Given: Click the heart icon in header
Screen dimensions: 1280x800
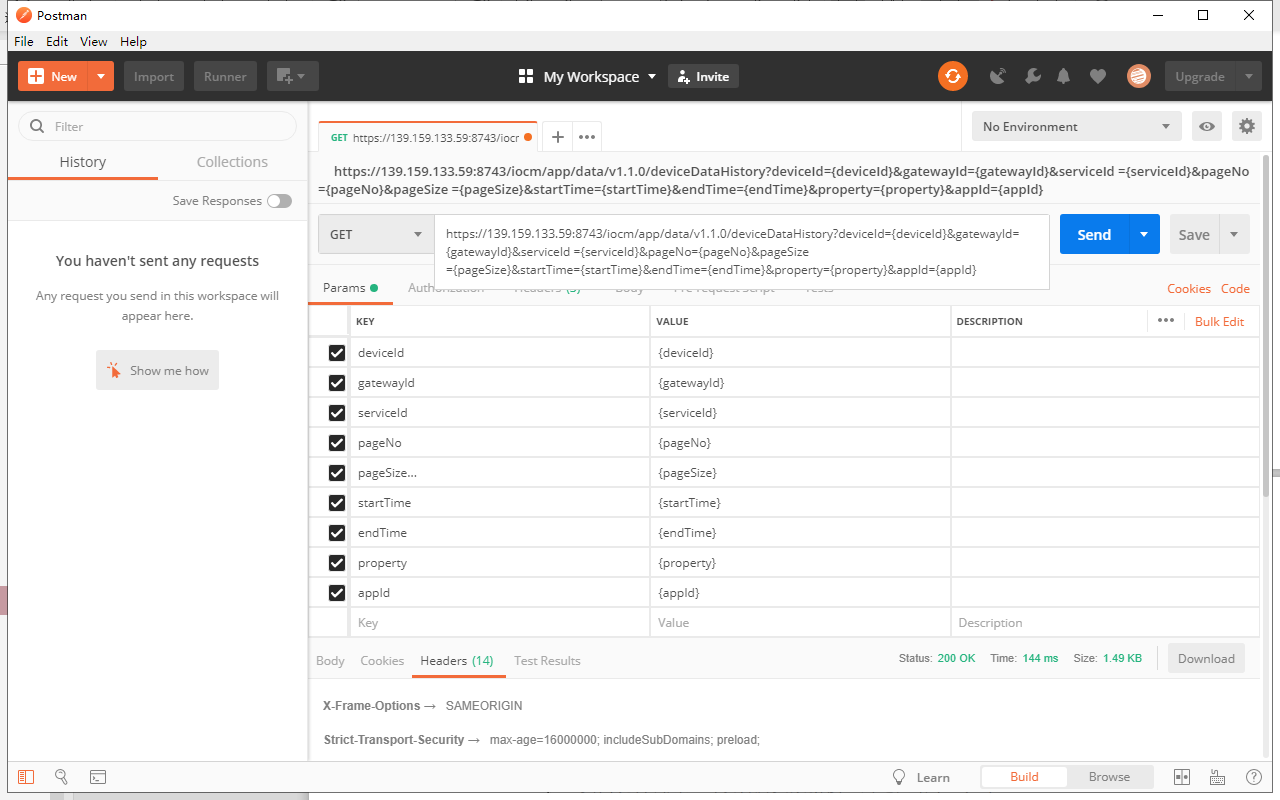Looking at the screenshot, I should tap(1098, 76).
